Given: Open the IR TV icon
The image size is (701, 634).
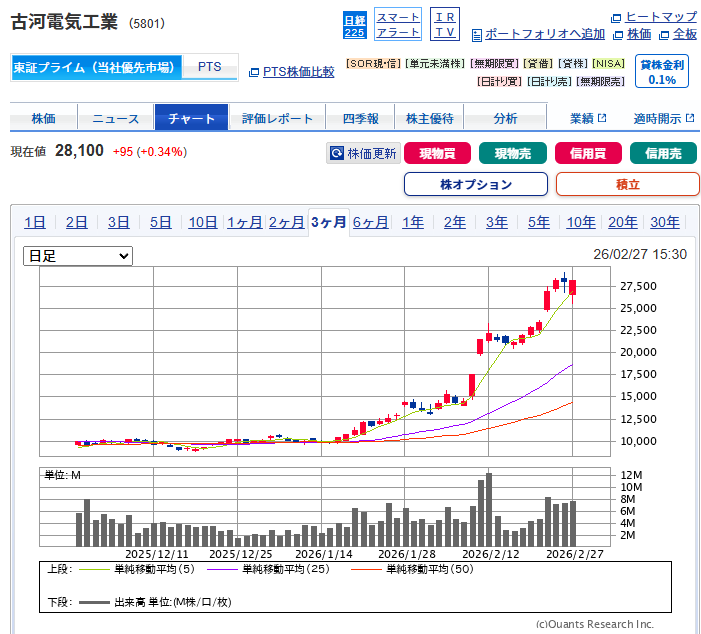Looking at the screenshot, I should coord(444,24).
